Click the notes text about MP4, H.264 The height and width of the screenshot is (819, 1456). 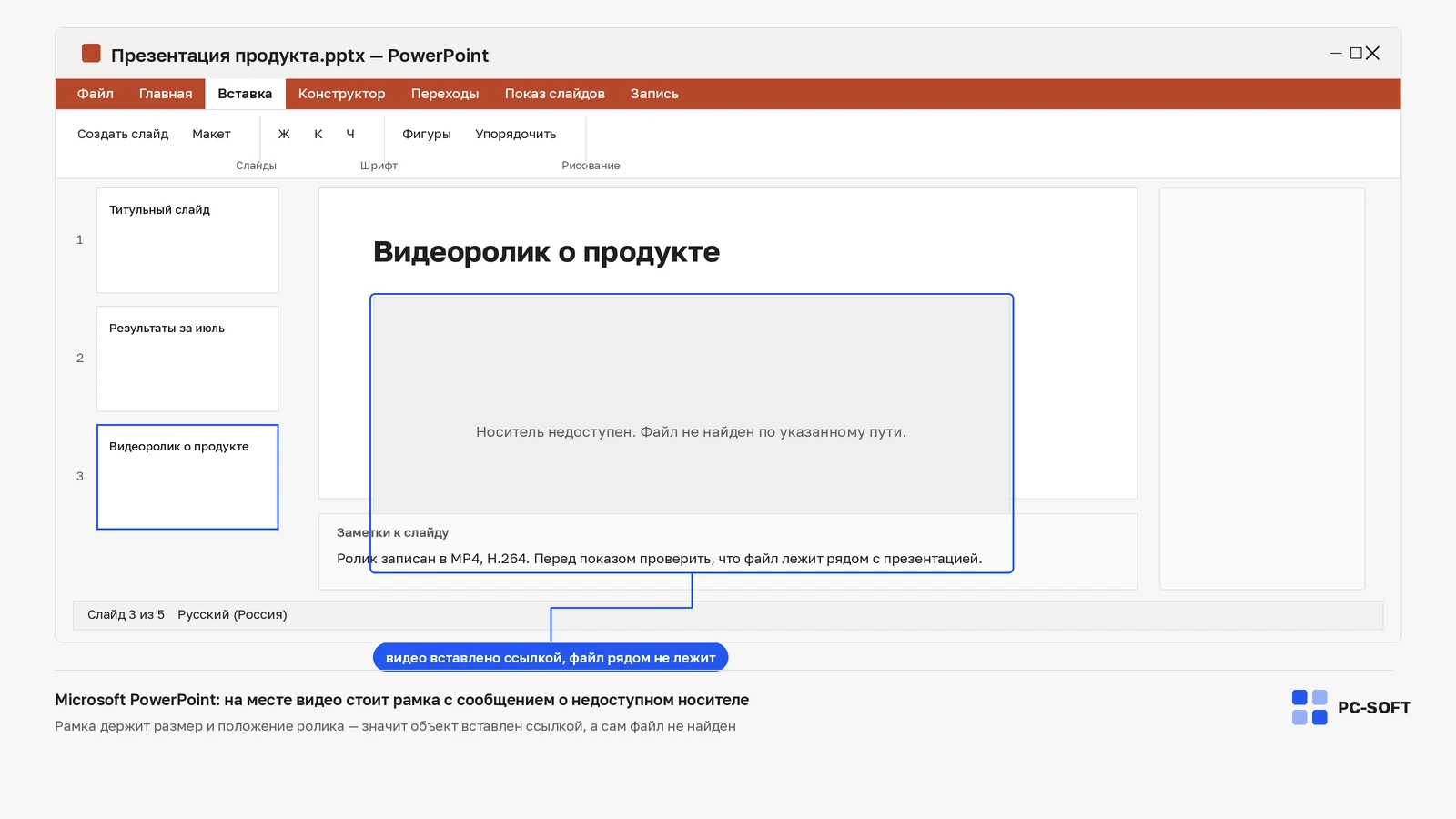click(659, 559)
